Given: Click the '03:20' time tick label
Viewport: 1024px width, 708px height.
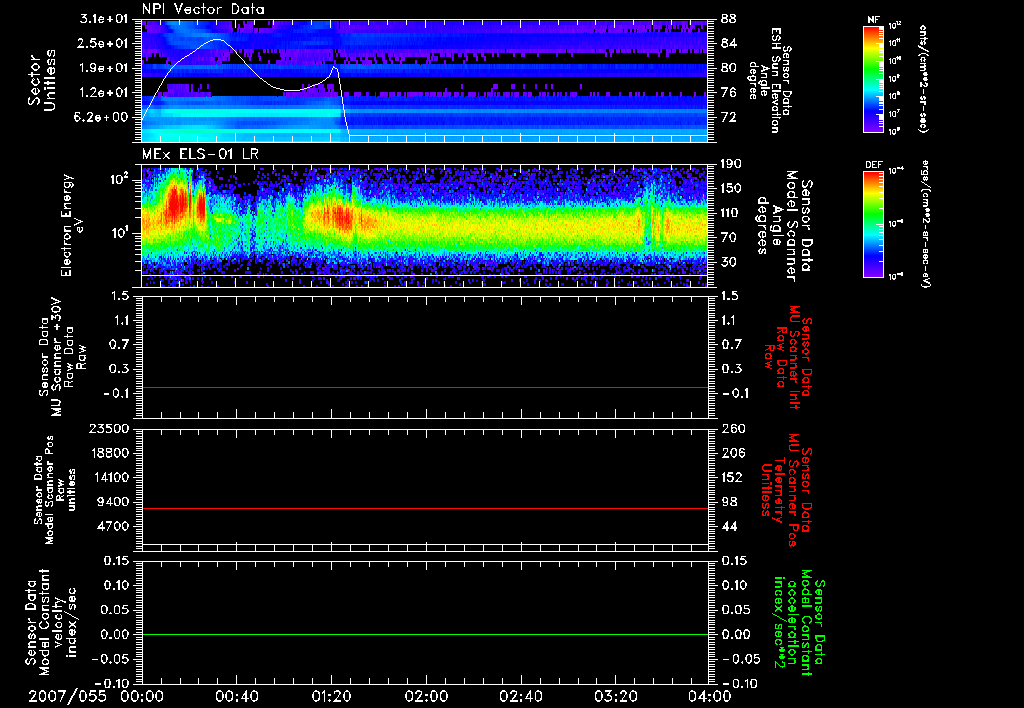Looking at the screenshot, I should tap(615, 696).
